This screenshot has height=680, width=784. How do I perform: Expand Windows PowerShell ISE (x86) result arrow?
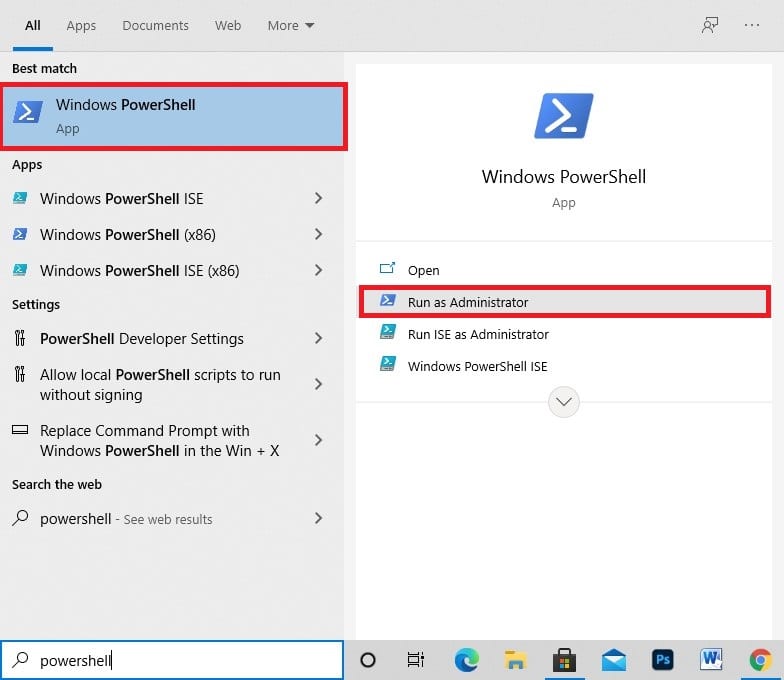[318, 270]
